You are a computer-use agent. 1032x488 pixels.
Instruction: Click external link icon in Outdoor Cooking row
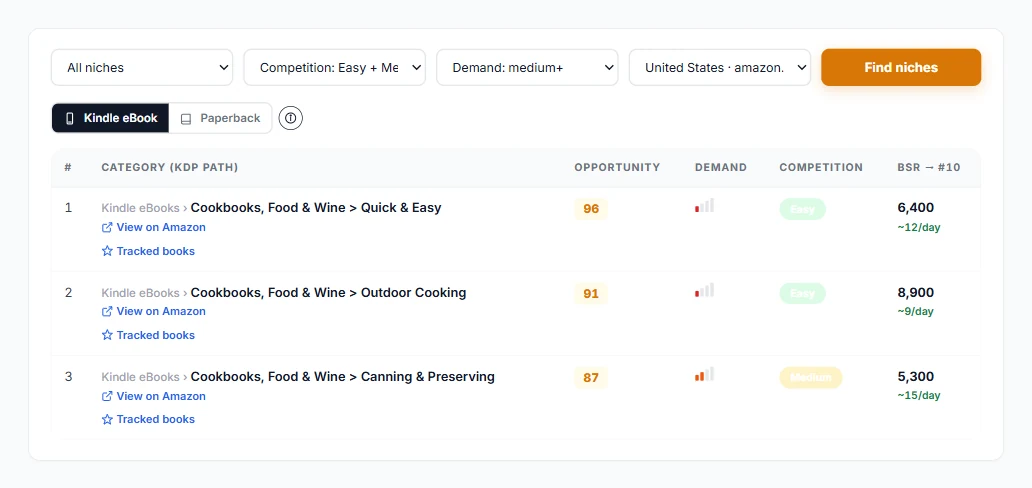pyautogui.click(x=107, y=312)
